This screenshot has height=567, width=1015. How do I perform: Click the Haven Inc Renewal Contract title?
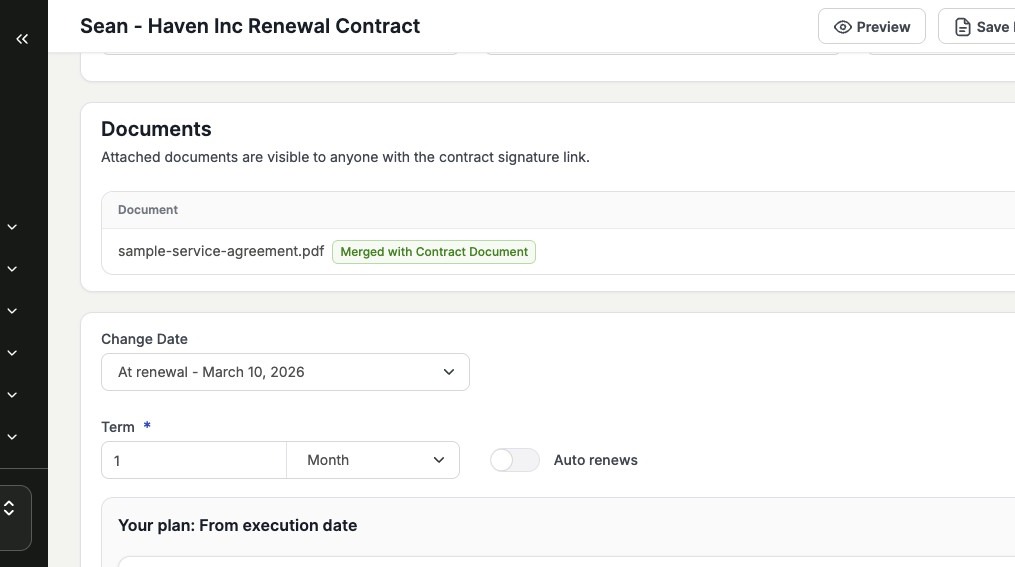point(250,26)
